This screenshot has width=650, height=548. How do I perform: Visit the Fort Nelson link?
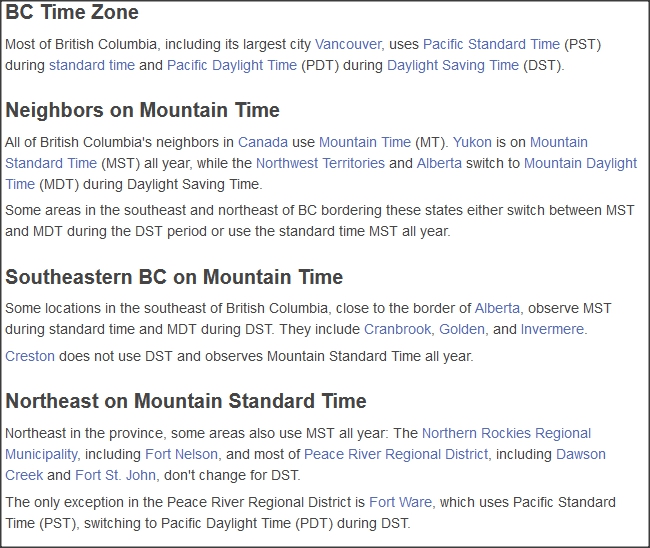coord(181,455)
